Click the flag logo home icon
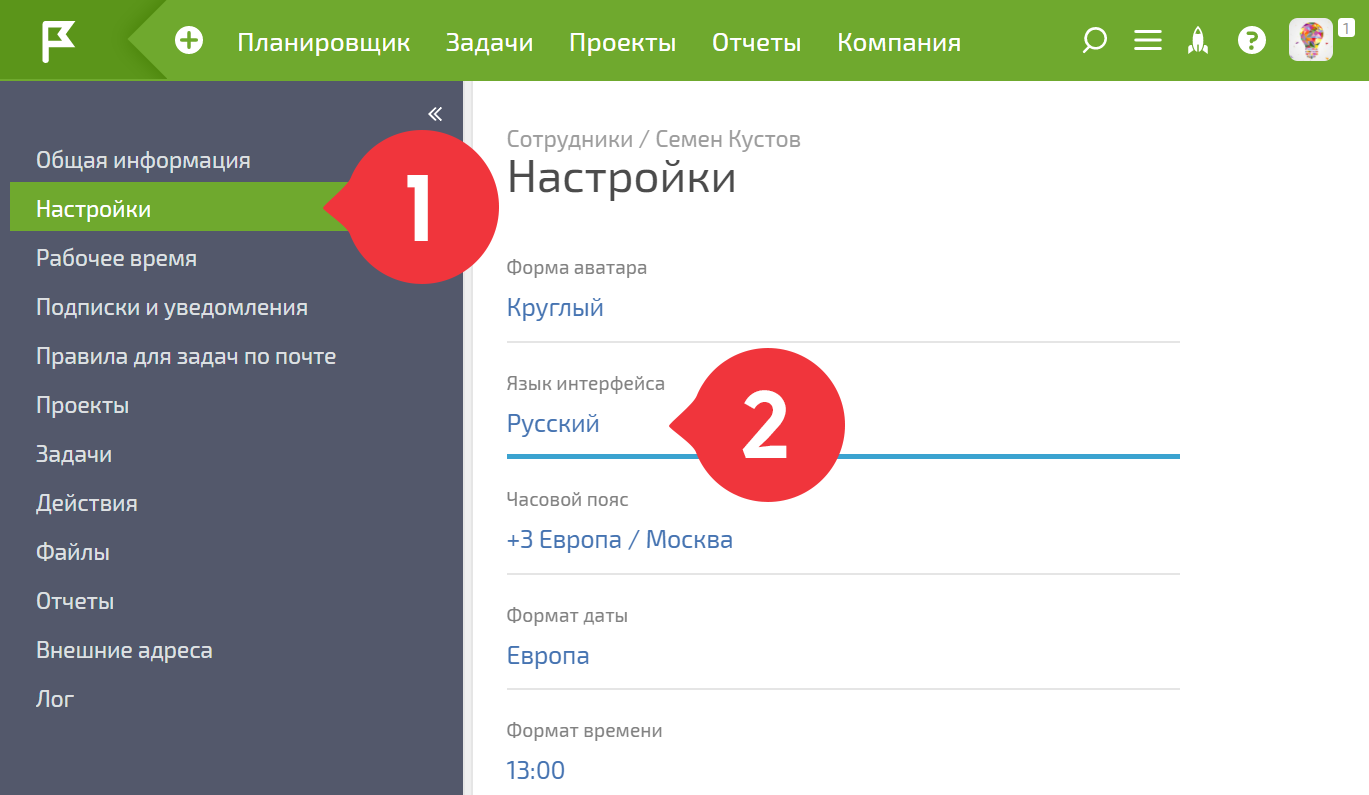This screenshot has width=1369, height=795. [58, 41]
